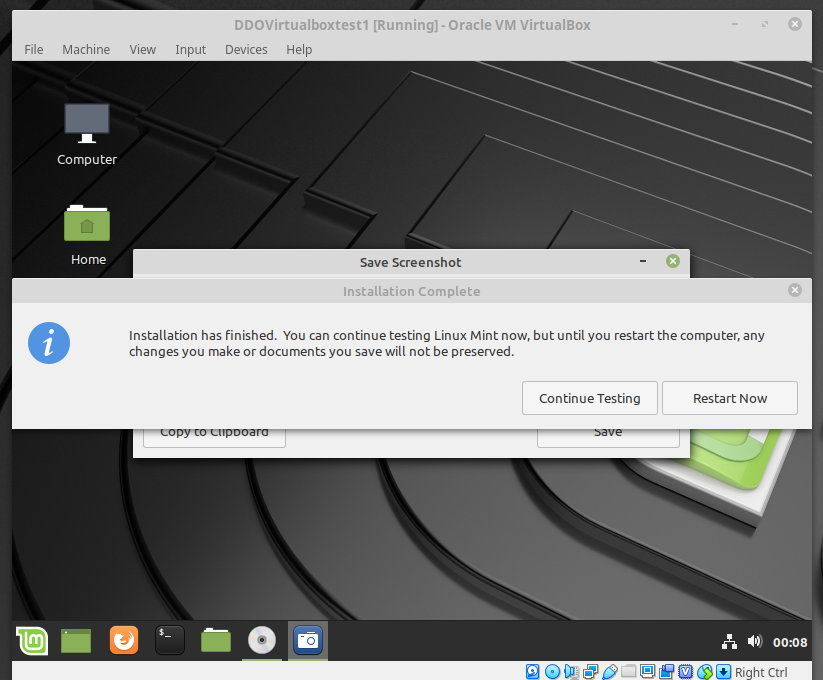Viewport: 823px width, 680px height.
Task: Close the Save Screenshot window
Action: [672, 261]
